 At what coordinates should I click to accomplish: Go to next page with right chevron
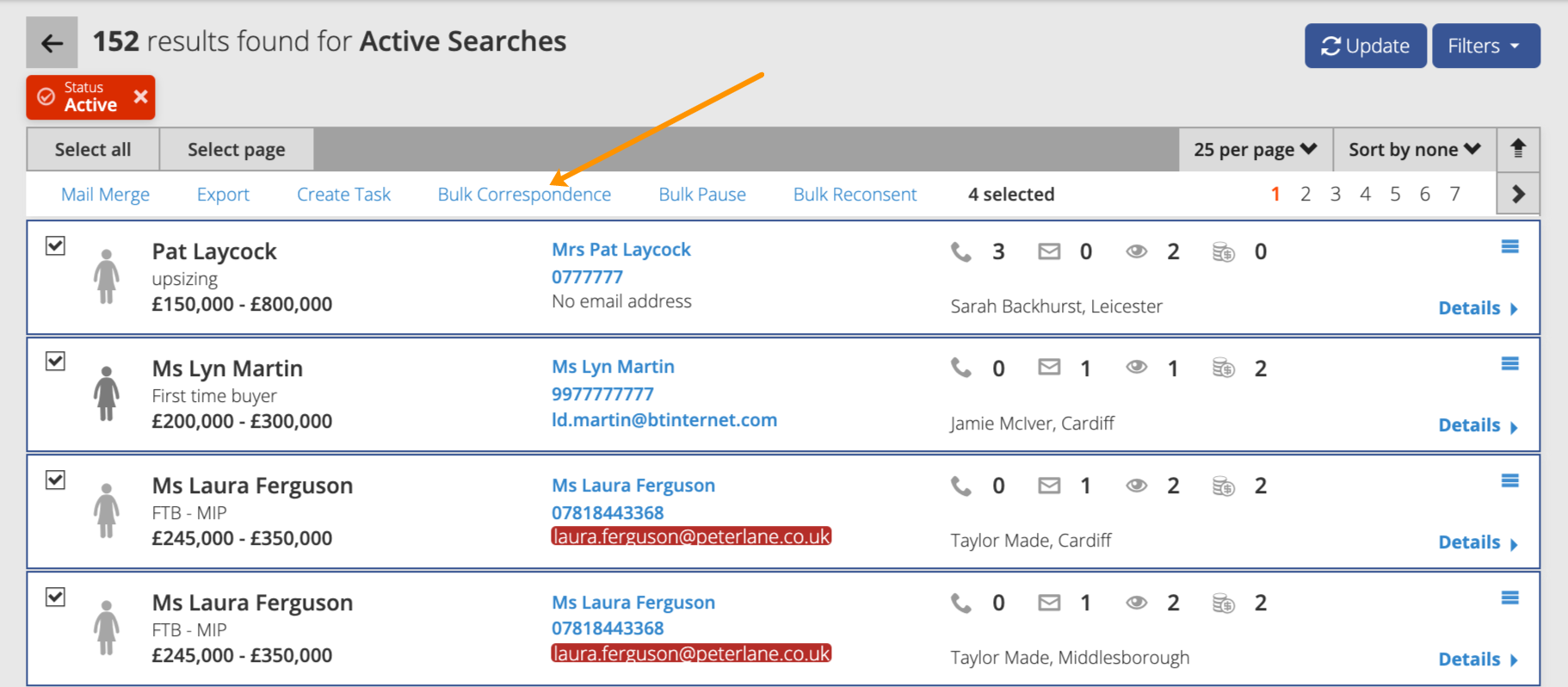click(x=1518, y=194)
